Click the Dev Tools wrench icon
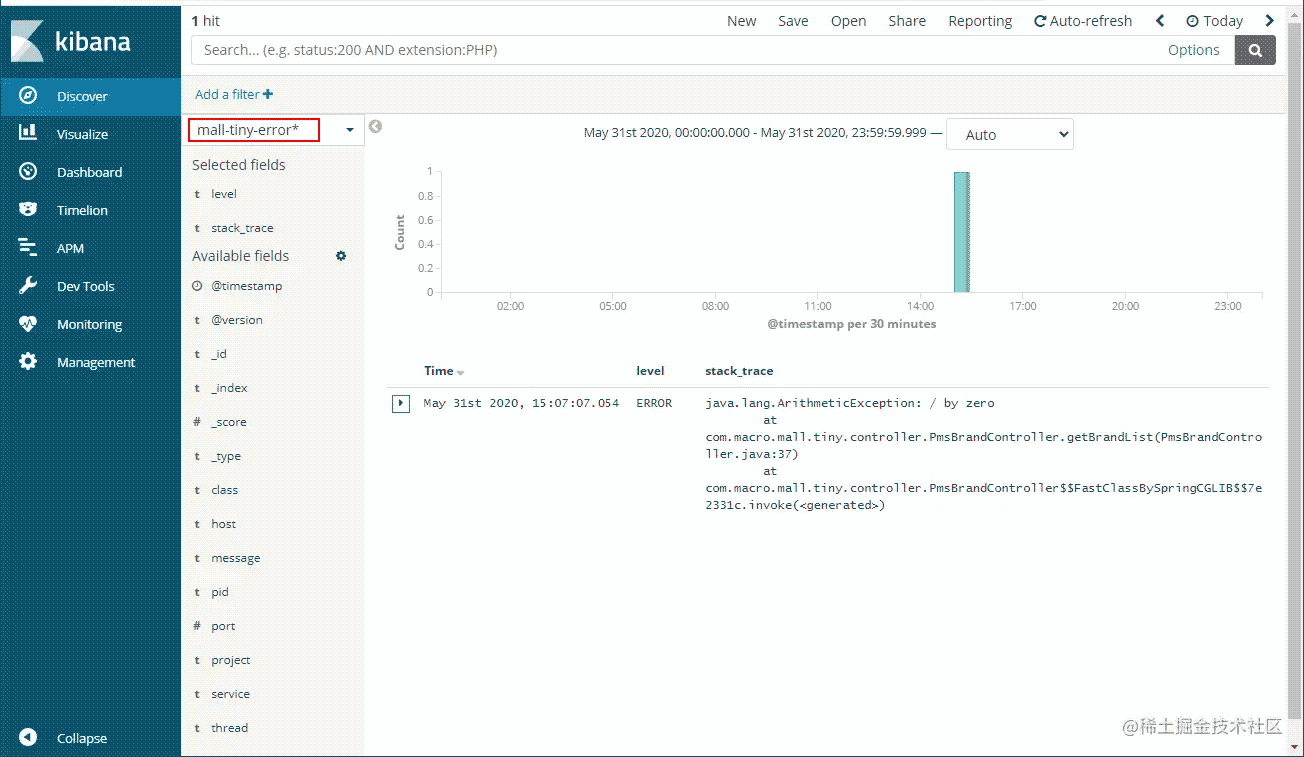The height and width of the screenshot is (757, 1304). click(28, 286)
